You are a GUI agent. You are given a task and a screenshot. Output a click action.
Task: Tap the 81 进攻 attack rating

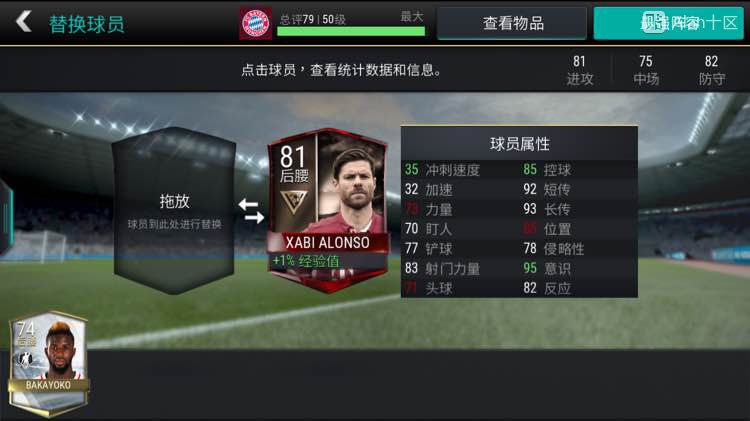[580, 70]
